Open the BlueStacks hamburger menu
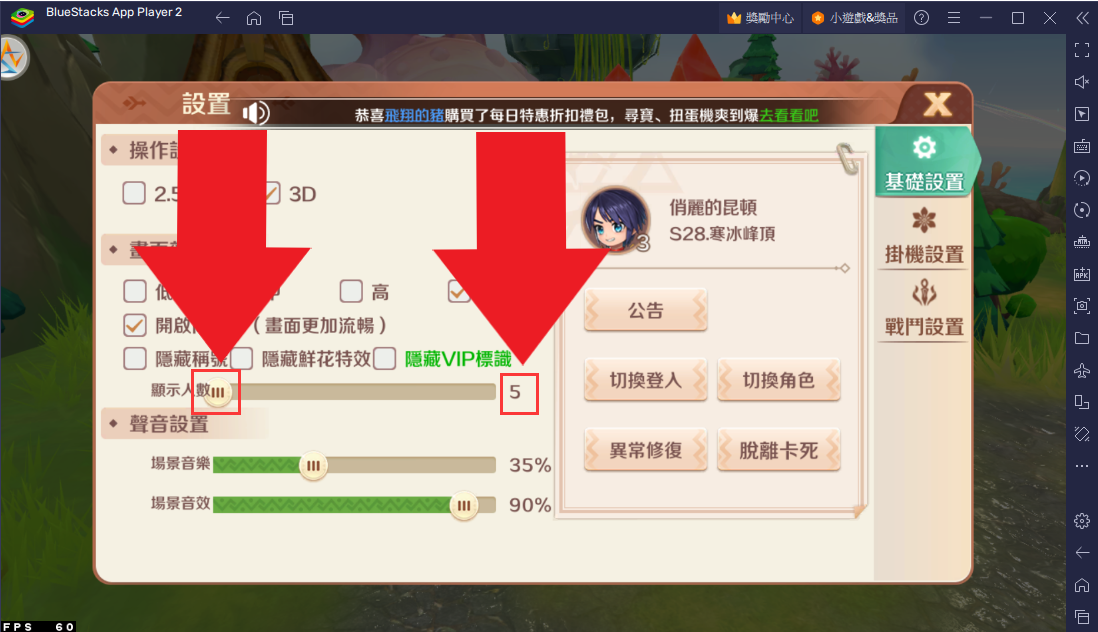The image size is (1098, 632). pyautogui.click(x=954, y=17)
